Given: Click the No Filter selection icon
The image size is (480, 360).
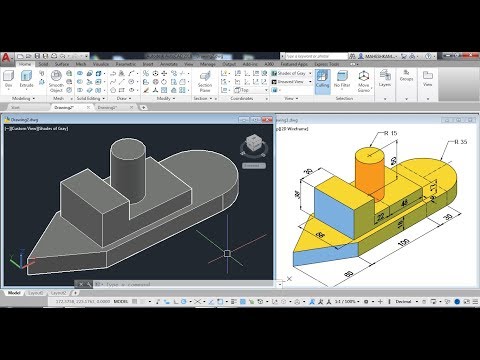Looking at the screenshot, I should point(342,79).
